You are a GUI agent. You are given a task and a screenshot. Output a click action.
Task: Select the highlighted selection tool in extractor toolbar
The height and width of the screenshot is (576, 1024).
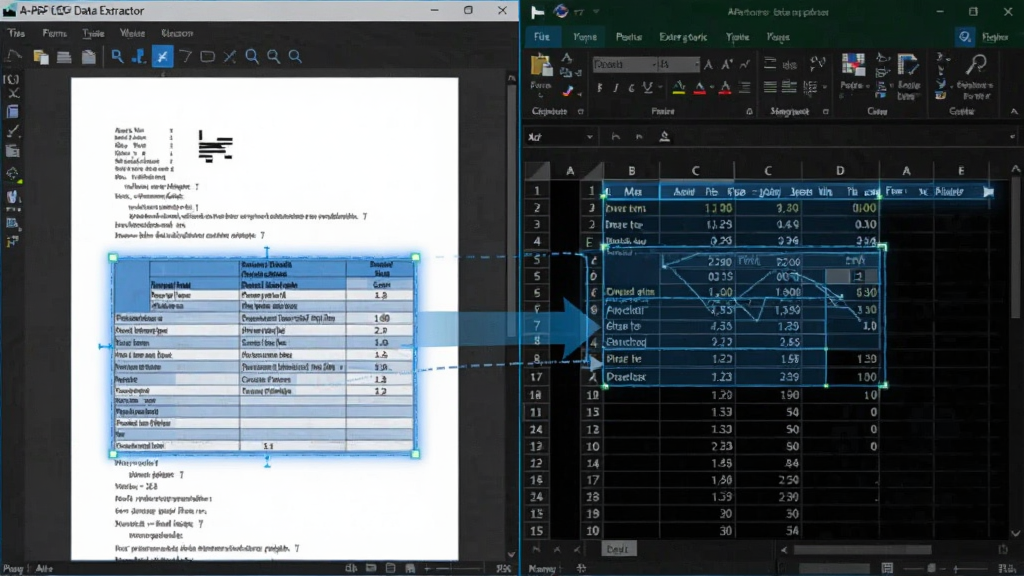pyautogui.click(x=162, y=57)
